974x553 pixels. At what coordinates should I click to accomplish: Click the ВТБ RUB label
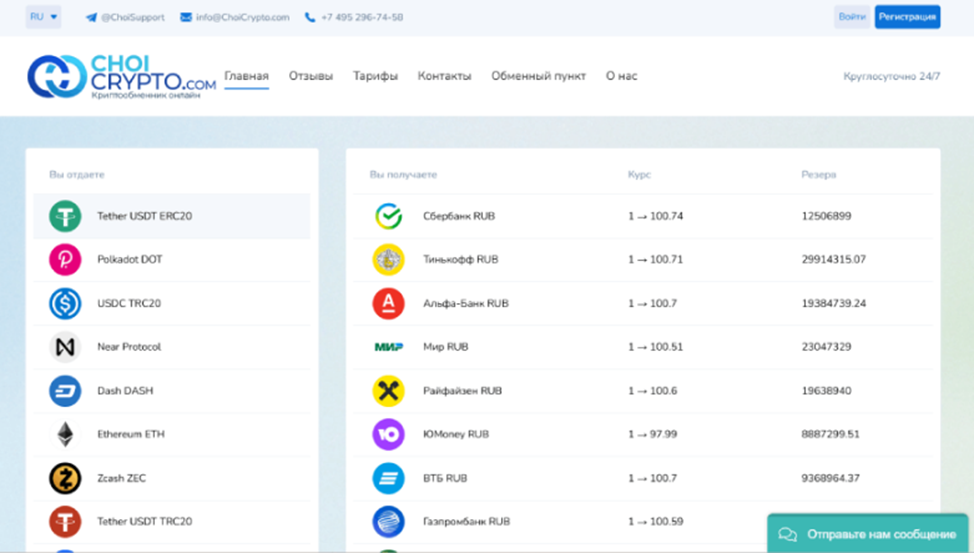pos(445,478)
